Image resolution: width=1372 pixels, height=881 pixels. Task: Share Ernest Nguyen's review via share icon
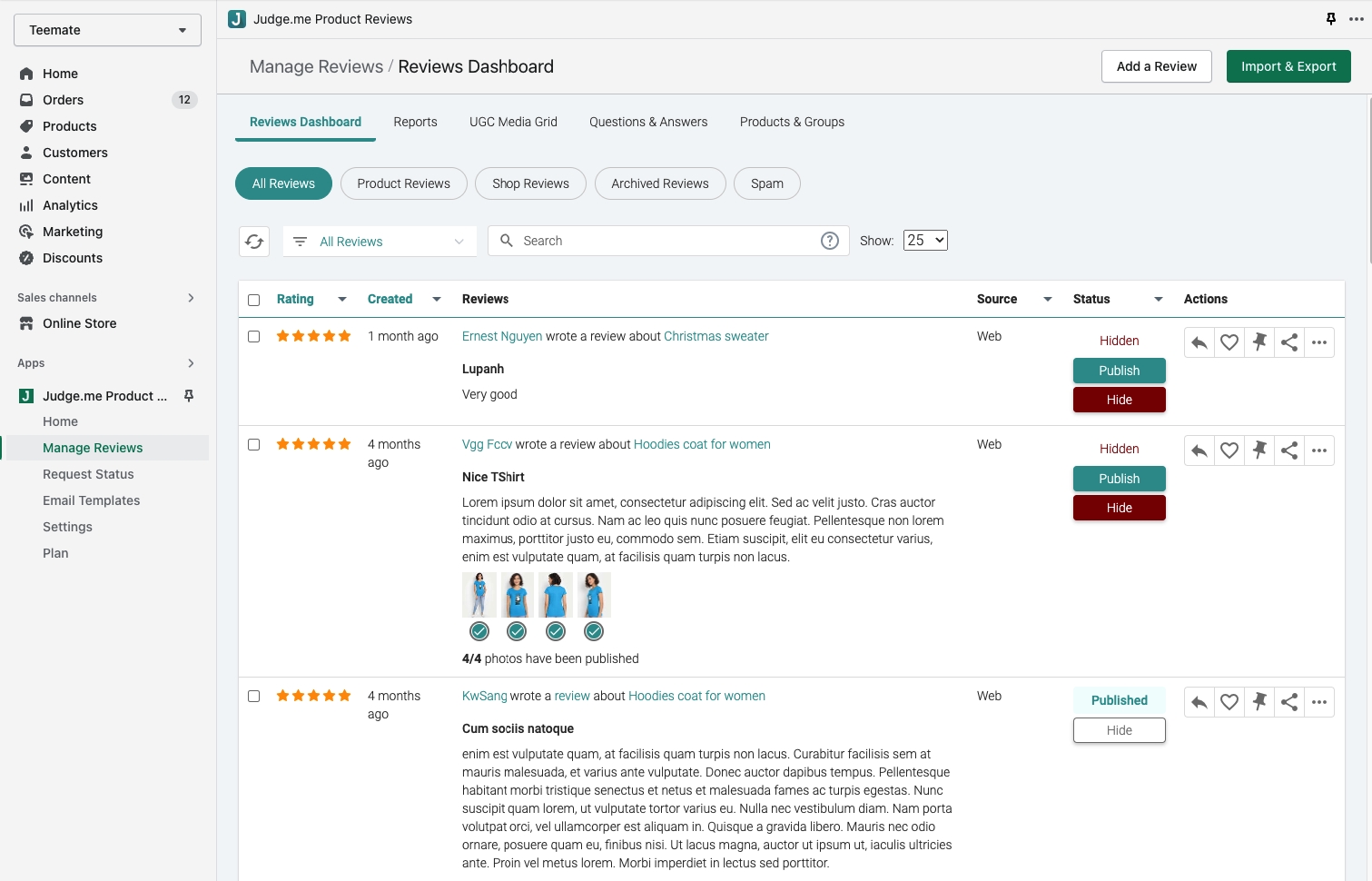click(x=1289, y=342)
